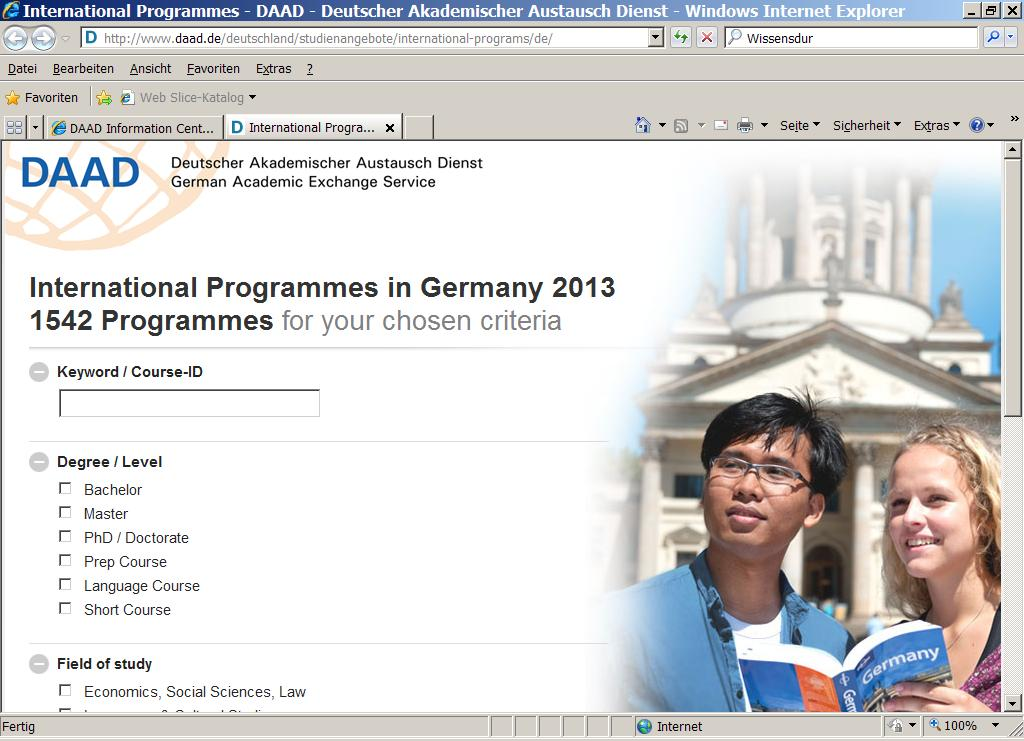Collapse the Degree / Level section
The height and width of the screenshot is (741, 1024).
pos(39,462)
